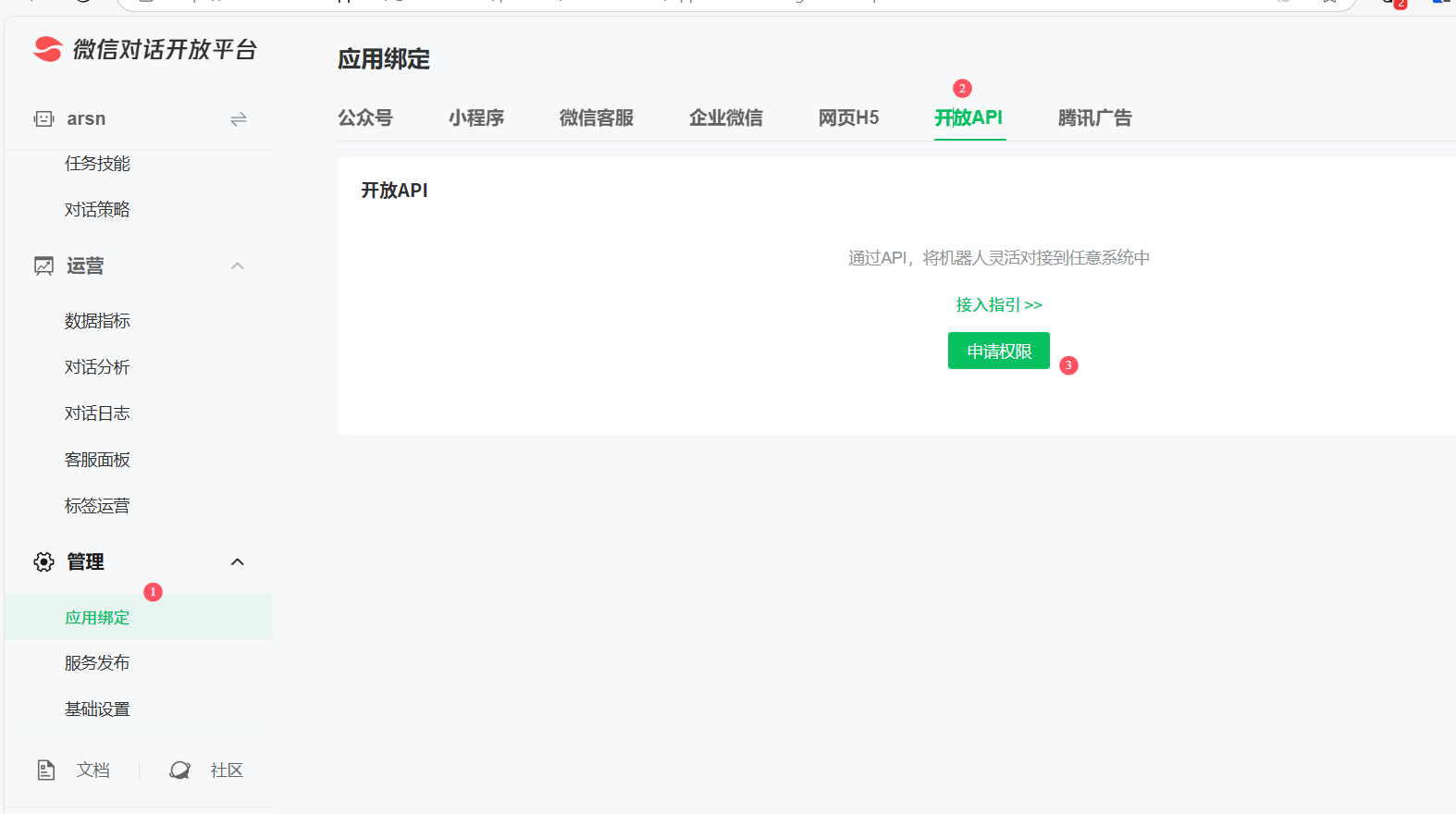Switch to the 公众号 tab

click(x=365, y=117)
